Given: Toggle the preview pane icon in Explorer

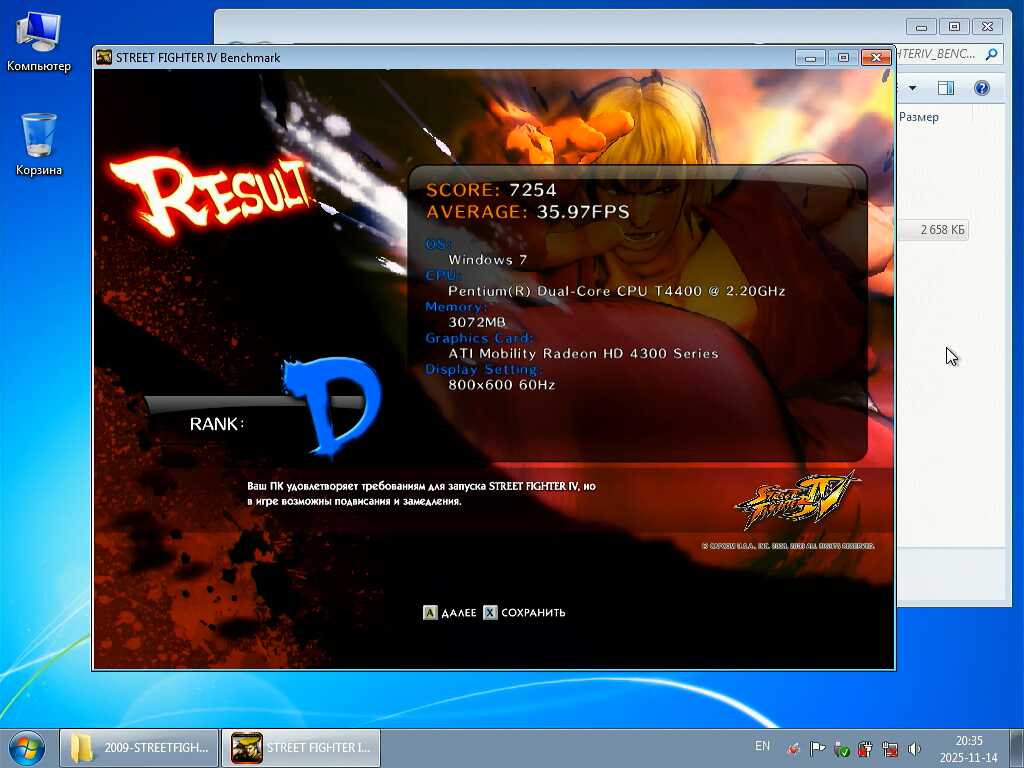Looking at the screenshot, I should point(946,88).
